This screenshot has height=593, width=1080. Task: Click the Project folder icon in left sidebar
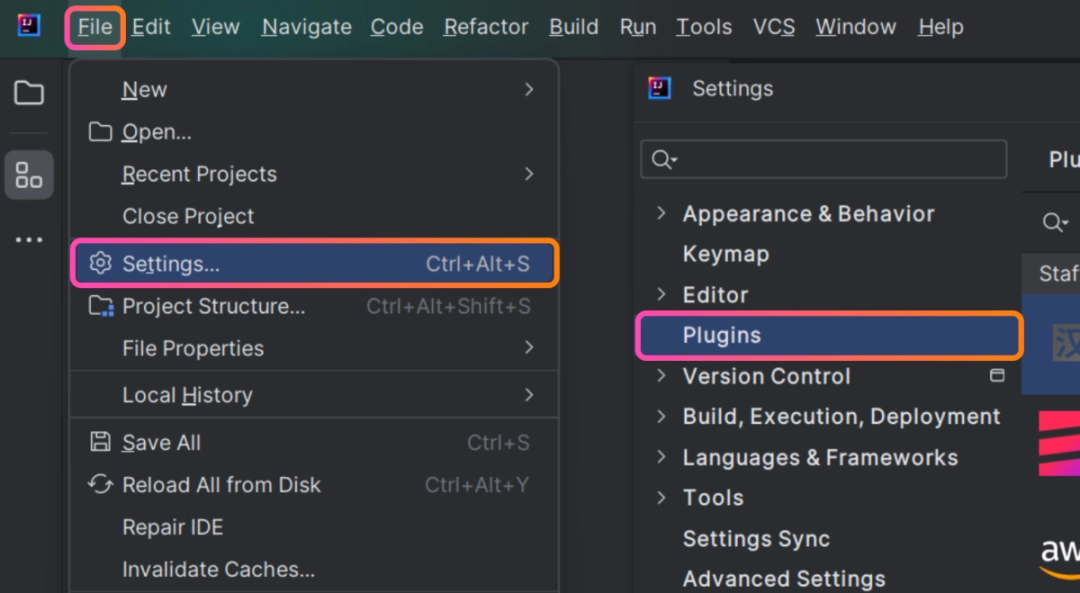(x=29, y=93)
